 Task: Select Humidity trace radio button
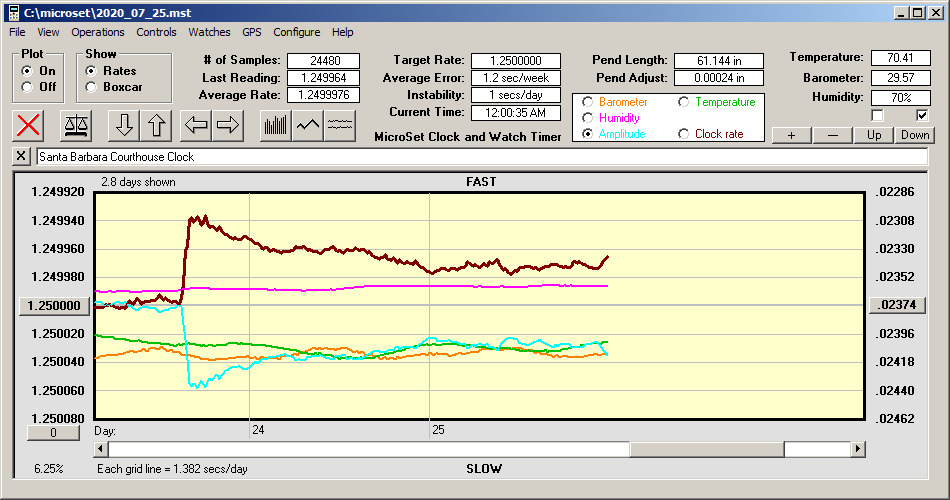coord(587,118)
